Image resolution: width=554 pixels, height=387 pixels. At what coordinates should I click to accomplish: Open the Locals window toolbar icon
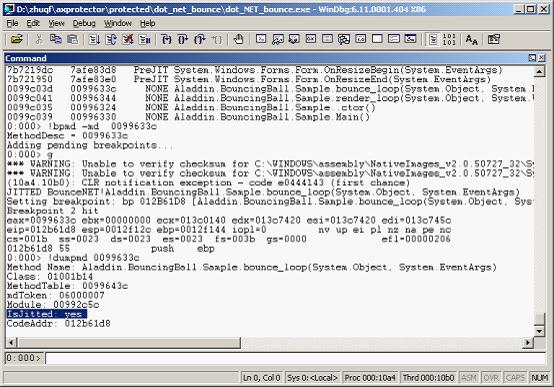coord(294,39)
